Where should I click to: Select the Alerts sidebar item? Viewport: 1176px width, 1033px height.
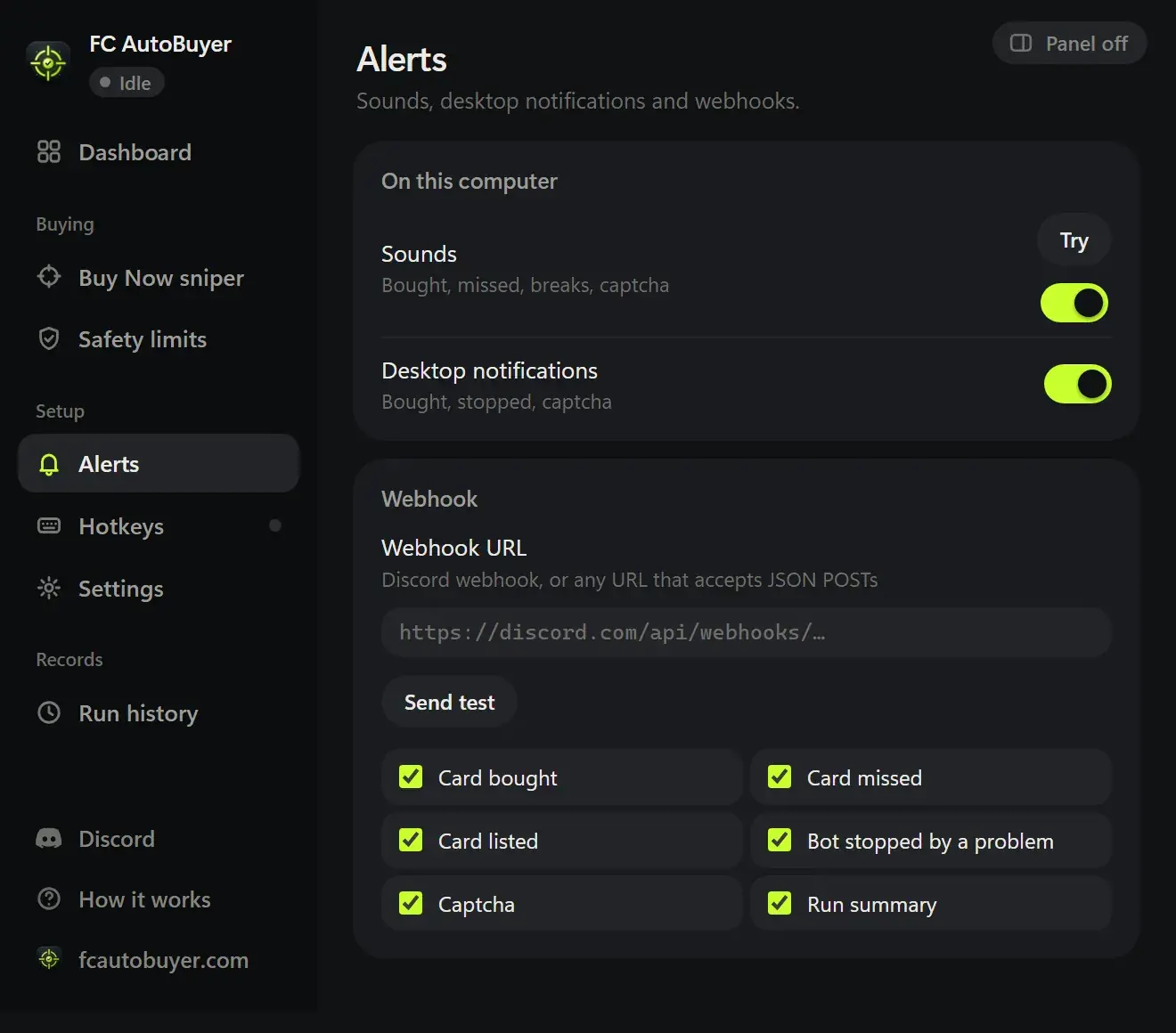pos(159,463)
